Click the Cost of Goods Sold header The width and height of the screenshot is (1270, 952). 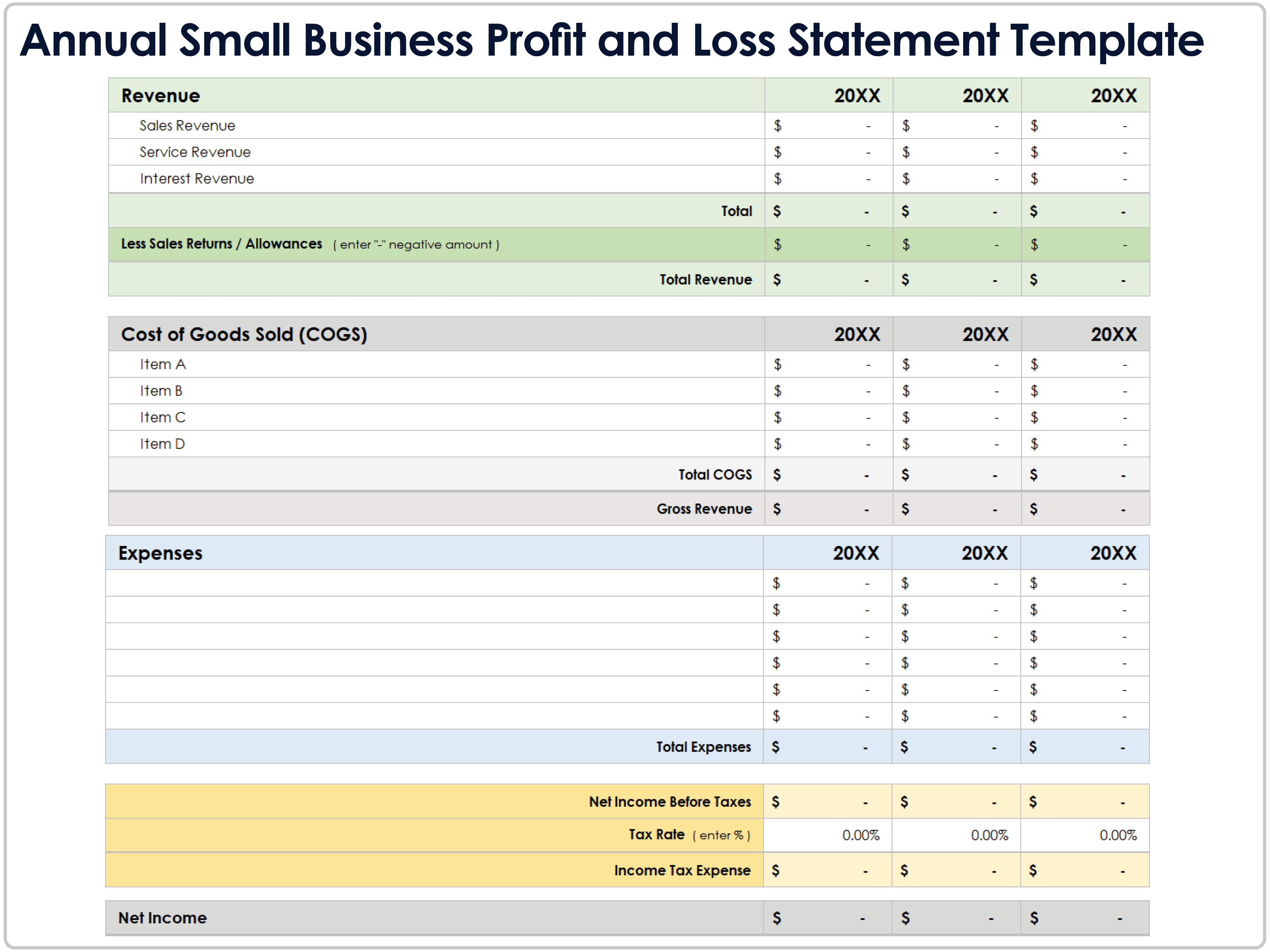click(244, 334)
